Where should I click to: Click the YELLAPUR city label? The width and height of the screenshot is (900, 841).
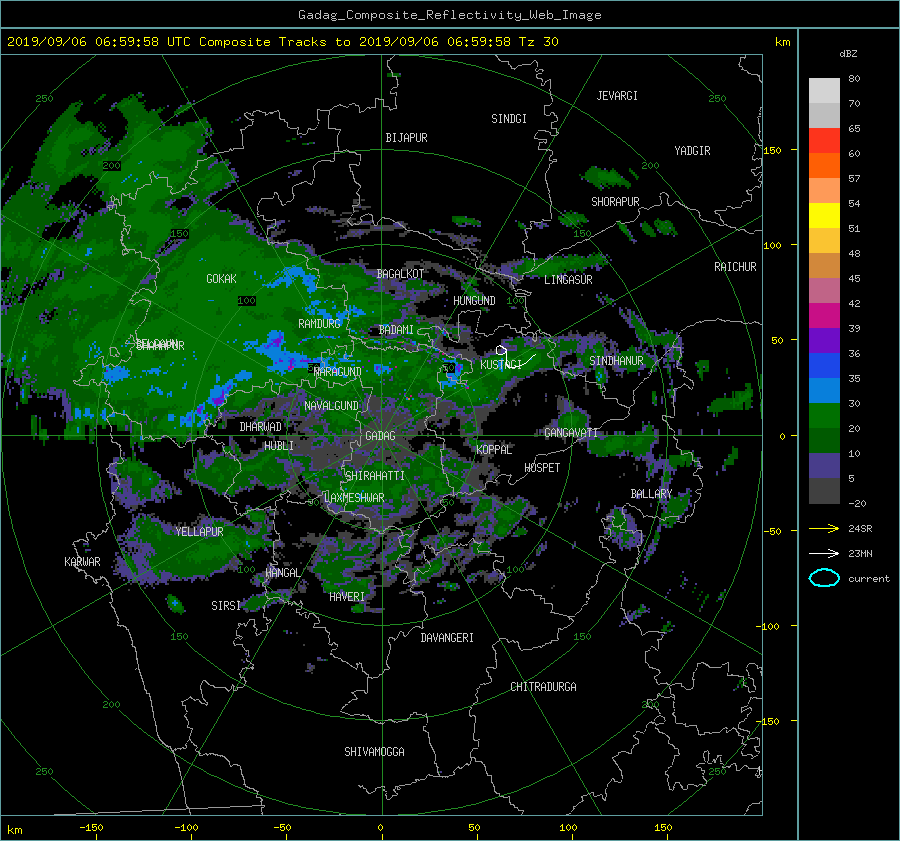(x=199, y=532)
